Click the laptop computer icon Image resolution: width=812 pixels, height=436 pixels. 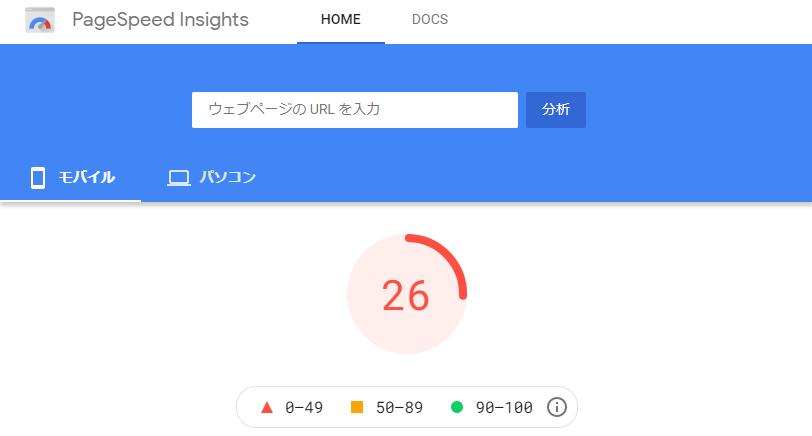[179, 178]
